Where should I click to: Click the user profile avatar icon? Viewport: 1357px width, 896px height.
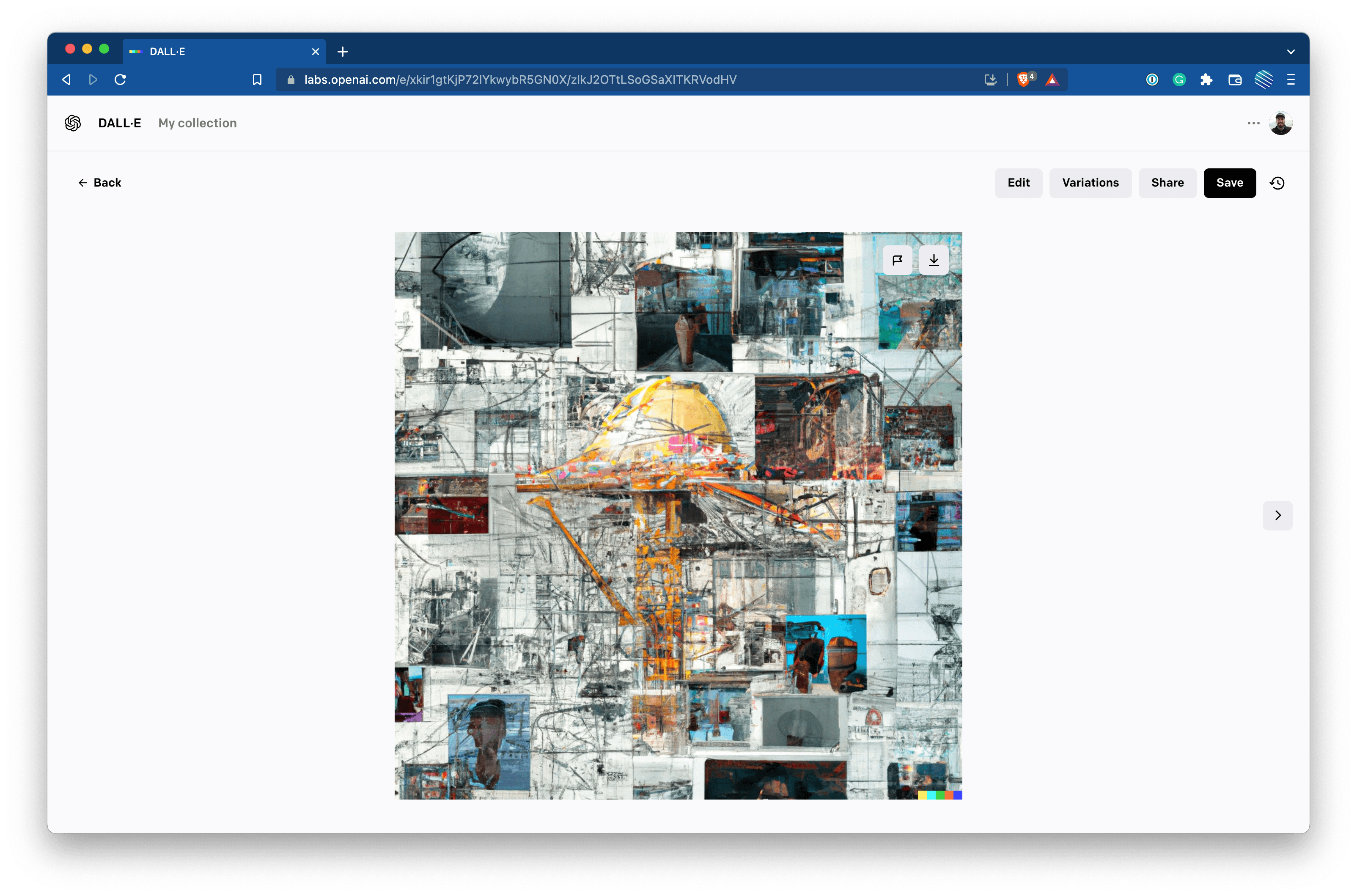click(x=1281, y=122)
